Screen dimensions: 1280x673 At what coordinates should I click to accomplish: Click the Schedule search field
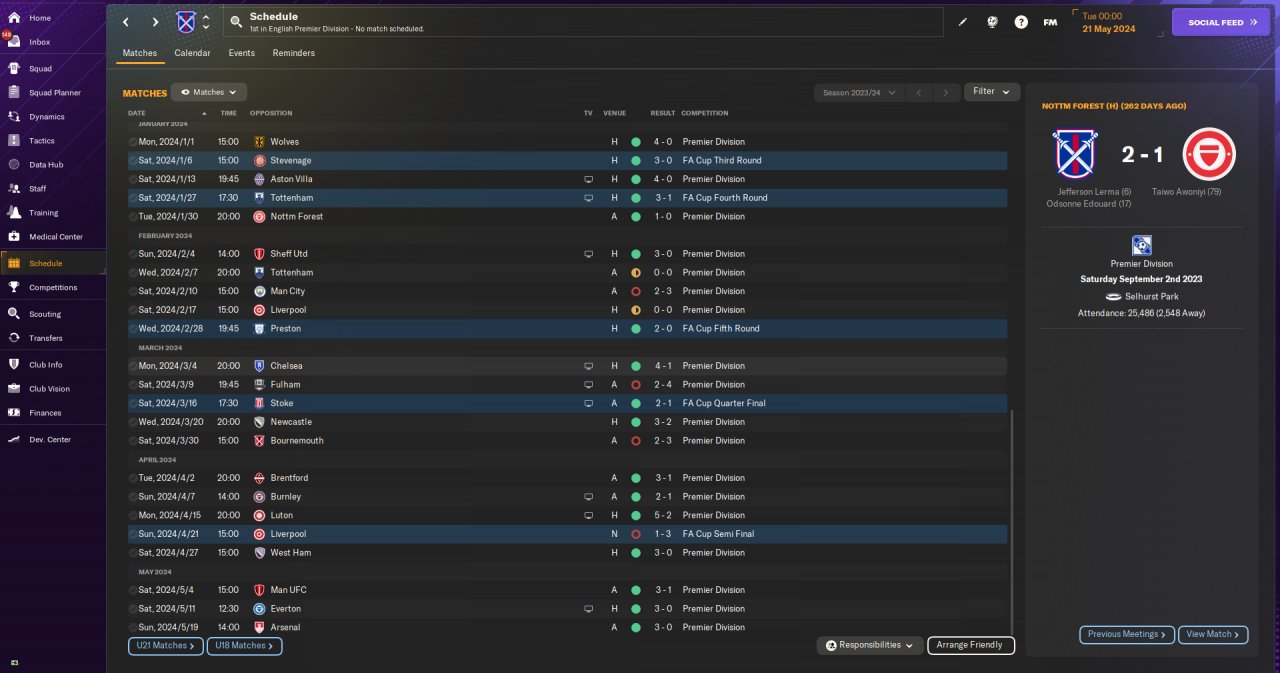(583, 22)
